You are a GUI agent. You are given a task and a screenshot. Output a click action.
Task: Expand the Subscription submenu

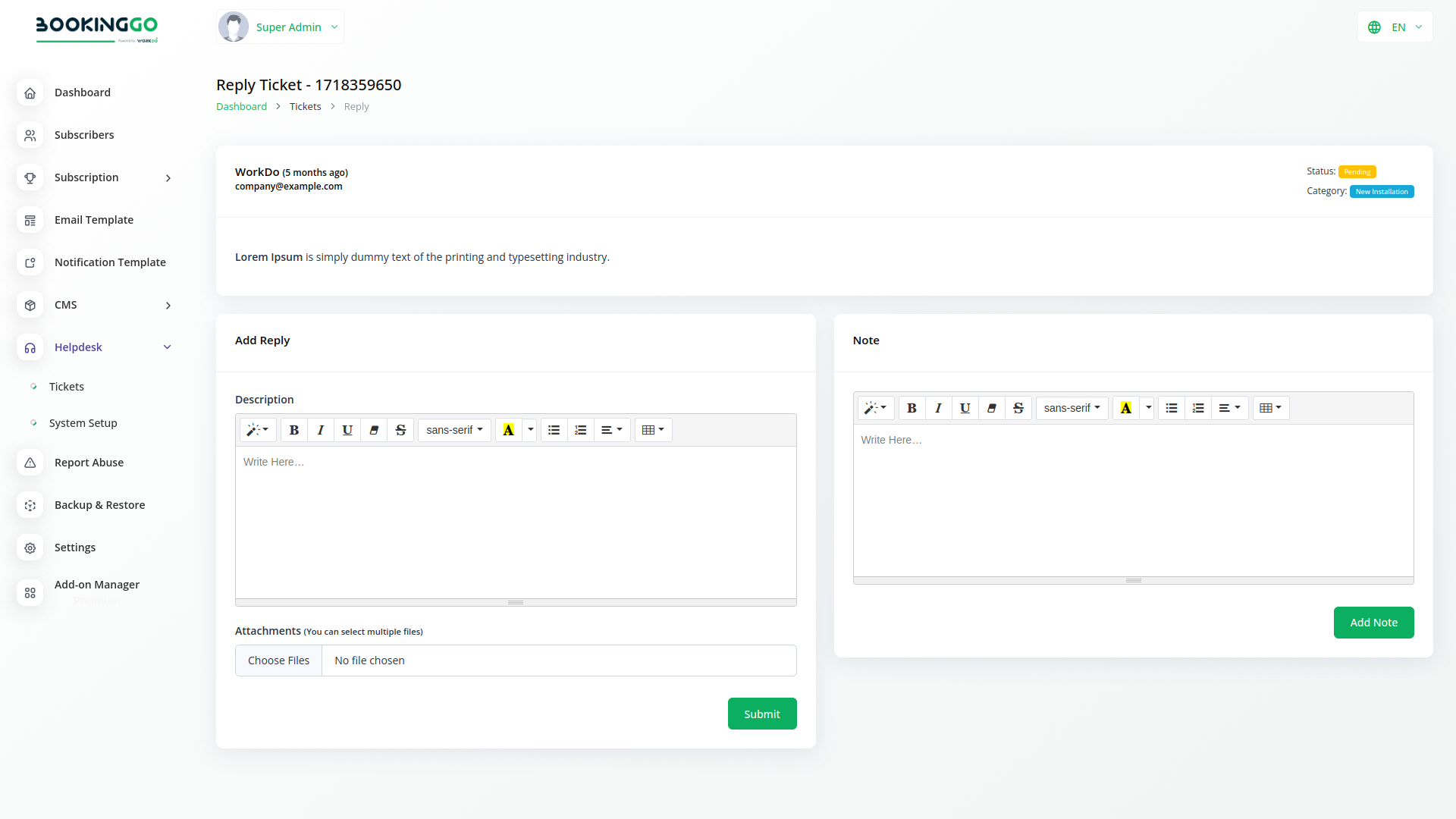168,178
